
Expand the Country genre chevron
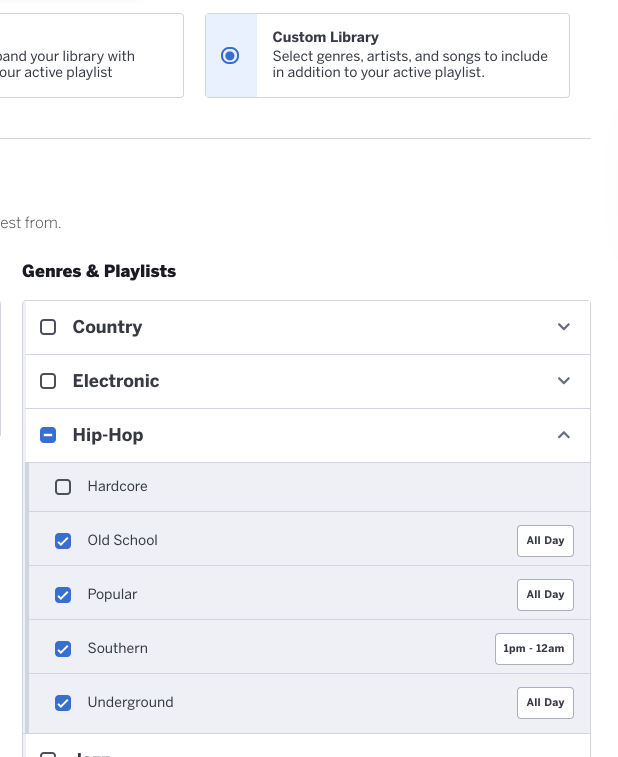[x=563, y=327]
